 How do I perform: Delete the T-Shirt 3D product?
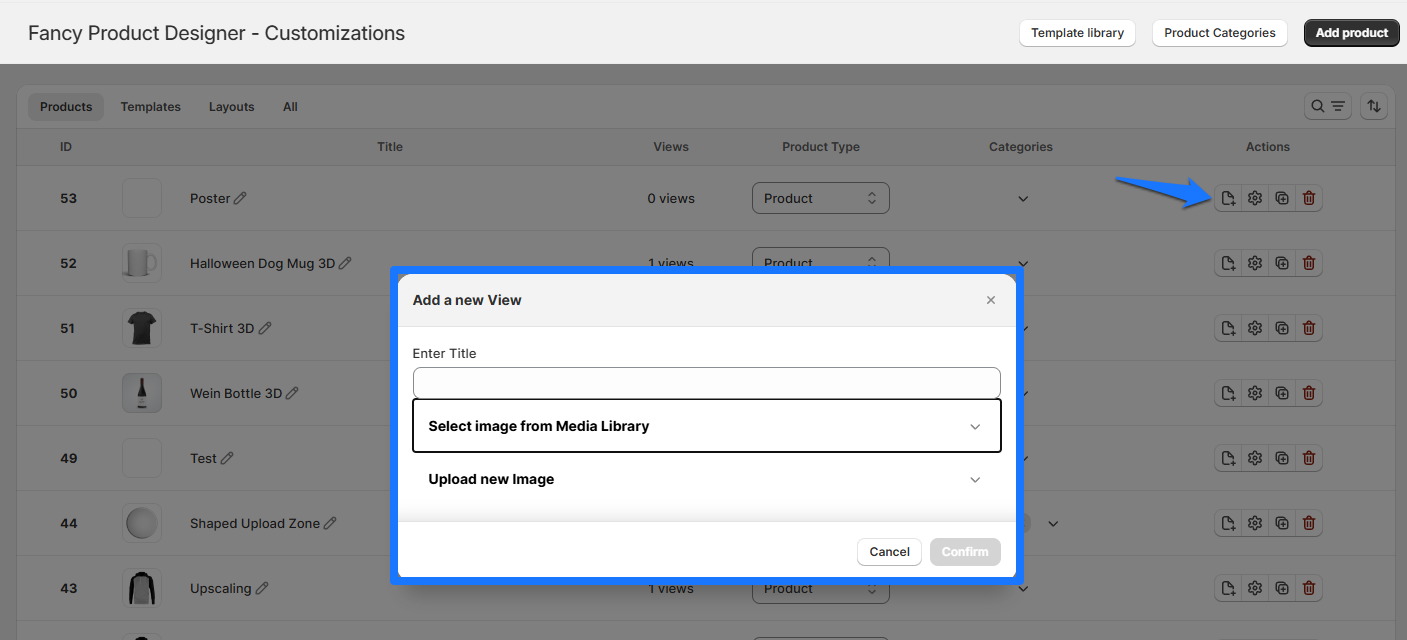click(x=1309, y=328)
